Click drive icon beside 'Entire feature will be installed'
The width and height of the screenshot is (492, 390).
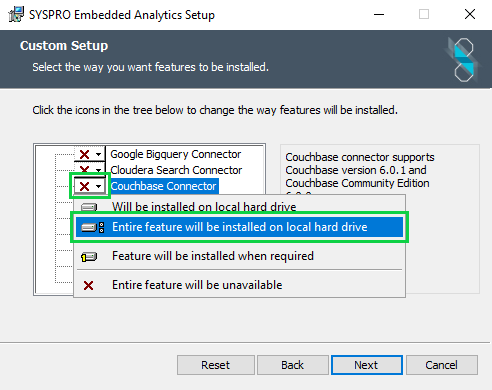tap(93, 227)
